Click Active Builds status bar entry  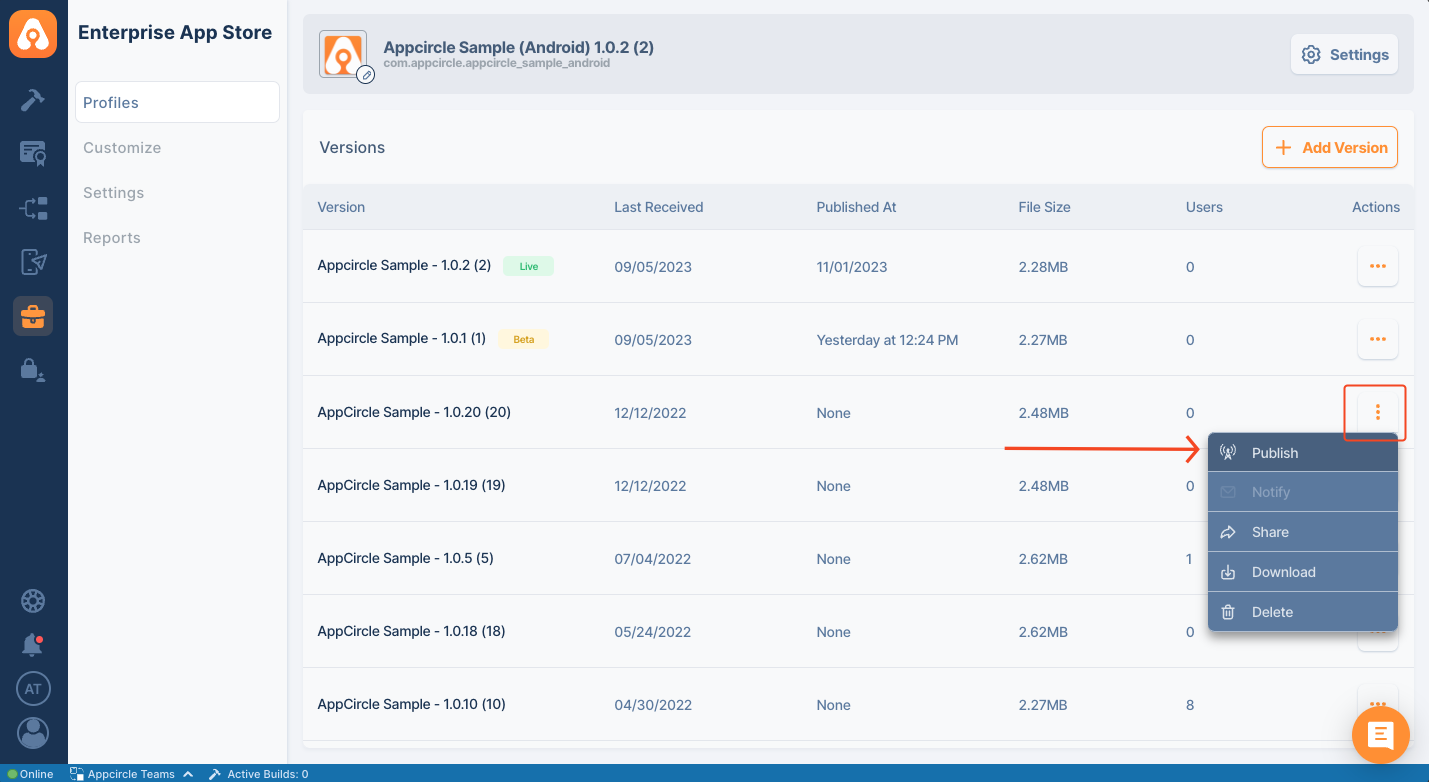pyautogui.click(x=258, y=774)
